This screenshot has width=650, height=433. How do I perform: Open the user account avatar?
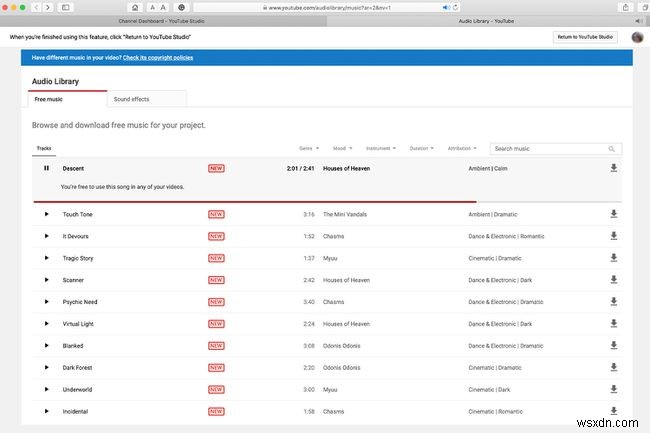pos(637,37)
